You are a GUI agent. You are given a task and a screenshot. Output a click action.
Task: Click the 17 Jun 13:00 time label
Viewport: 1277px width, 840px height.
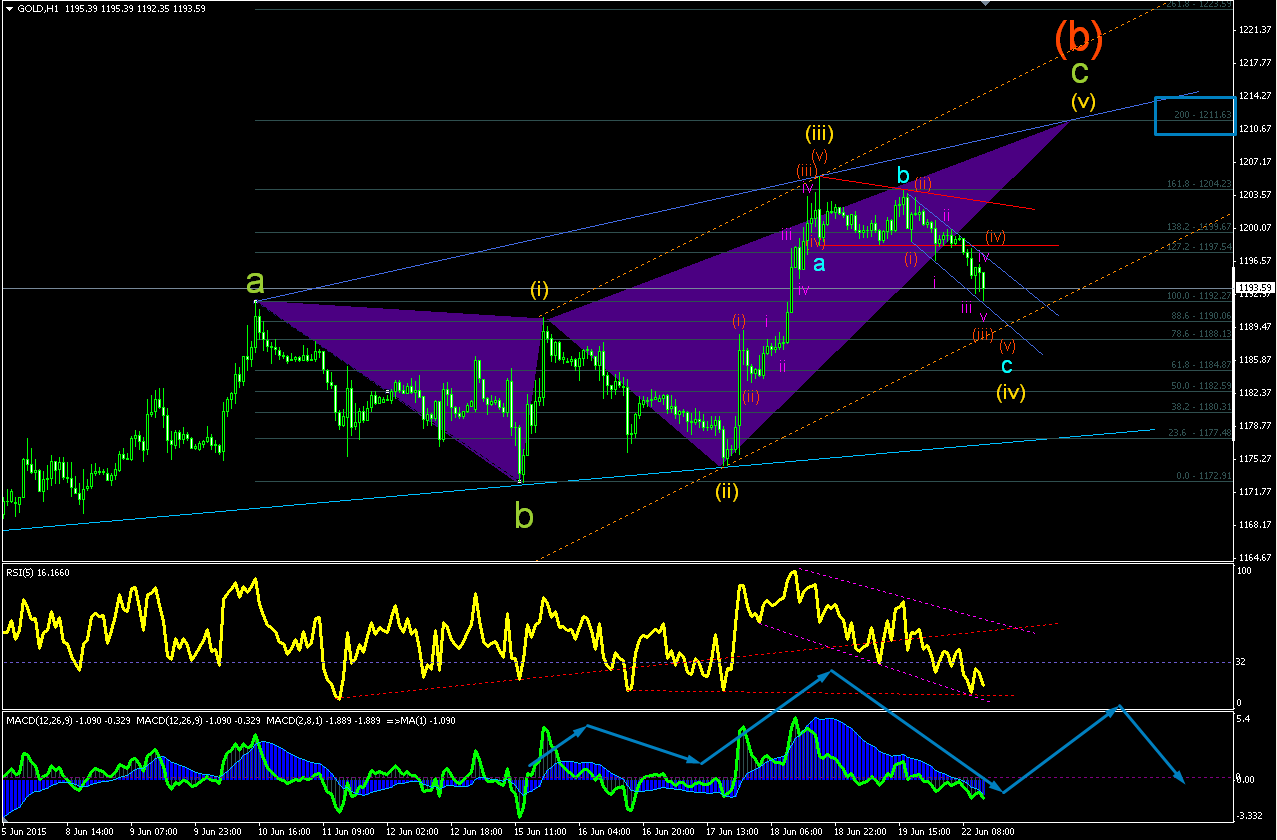(x=733, y=832)
